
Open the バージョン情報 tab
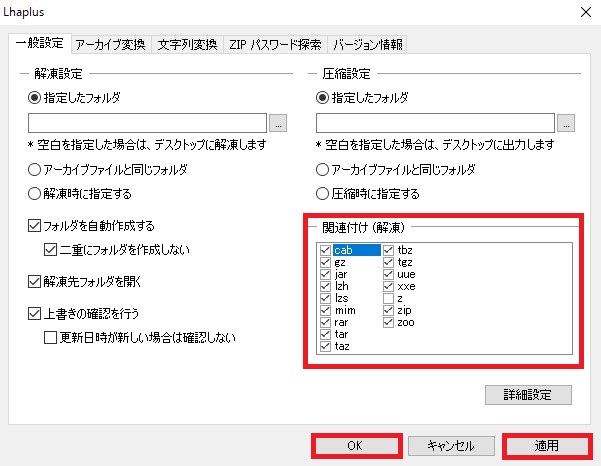[x=367, y=44]
